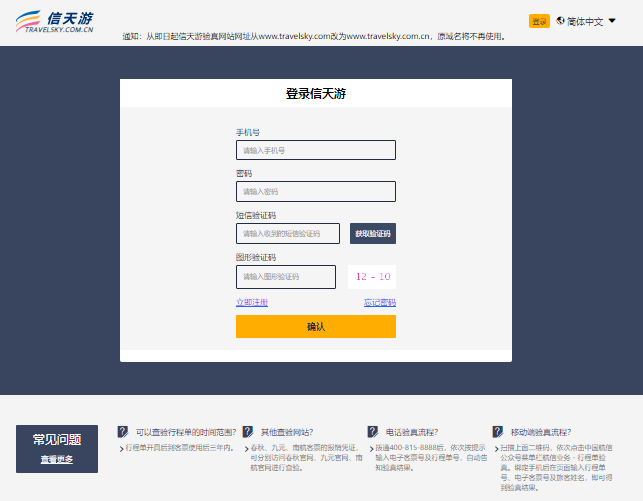The width and height of the screenshot is (643, 501).
Task: Click the 电话验真流程? question title
Action: point(412,432)
